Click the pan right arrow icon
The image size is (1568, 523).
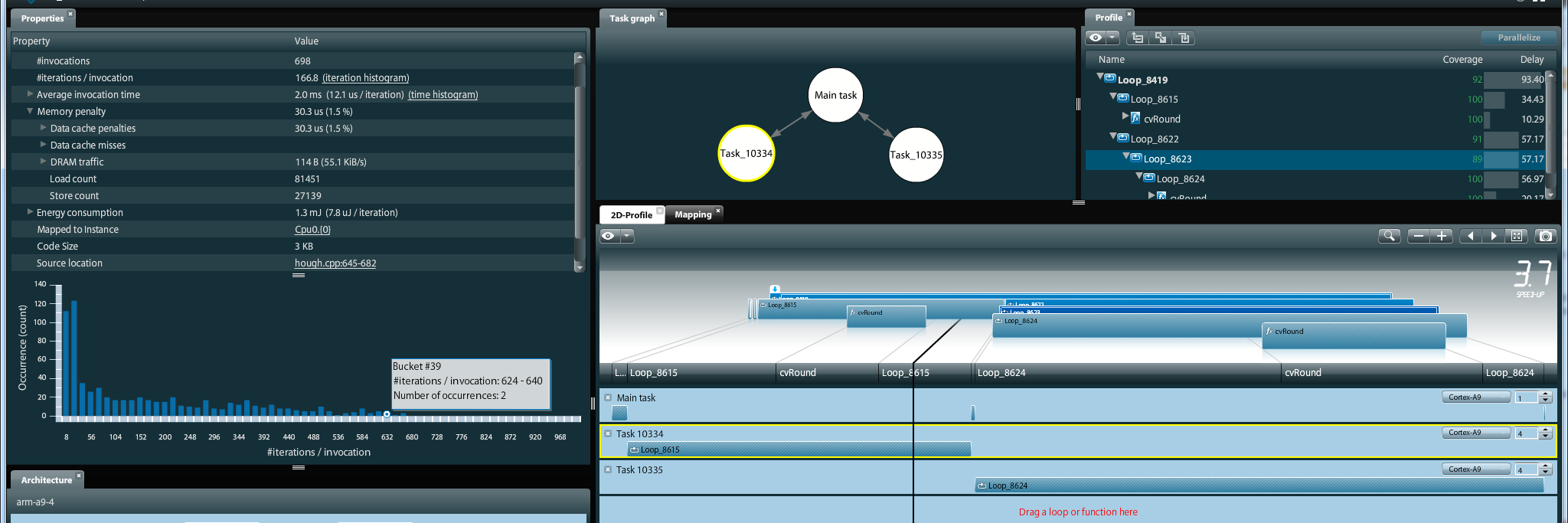click(1494, 236)
